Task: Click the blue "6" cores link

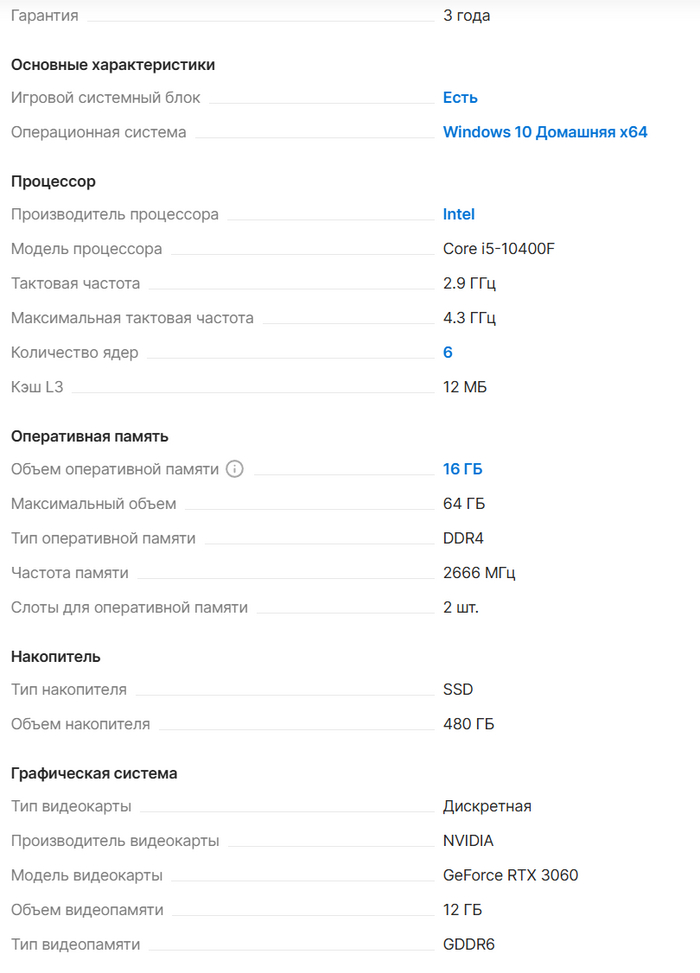Action: (x=448, y=352)
